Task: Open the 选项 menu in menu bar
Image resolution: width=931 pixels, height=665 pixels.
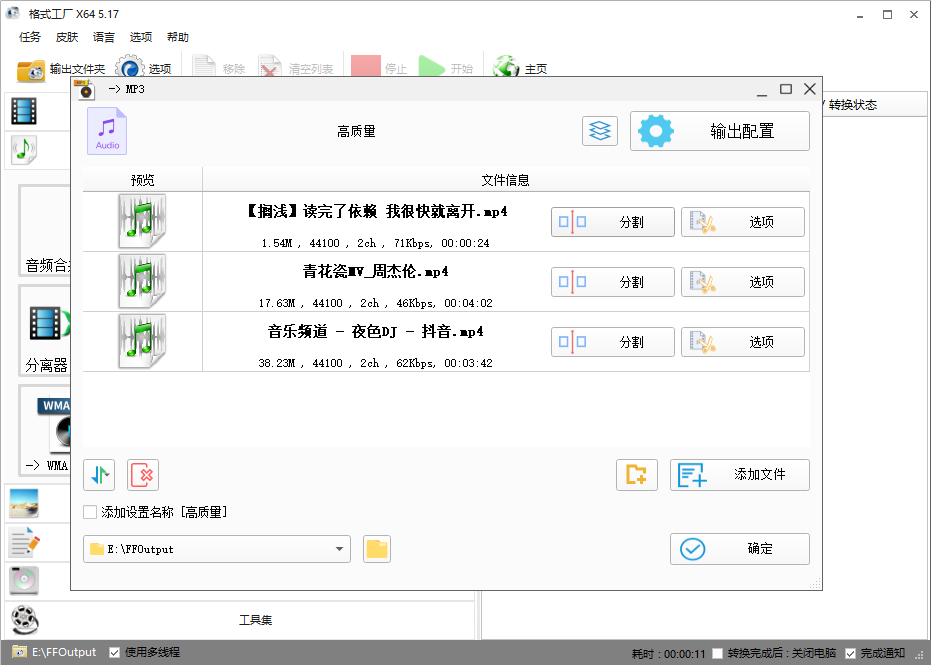Action: click(140, 37)
